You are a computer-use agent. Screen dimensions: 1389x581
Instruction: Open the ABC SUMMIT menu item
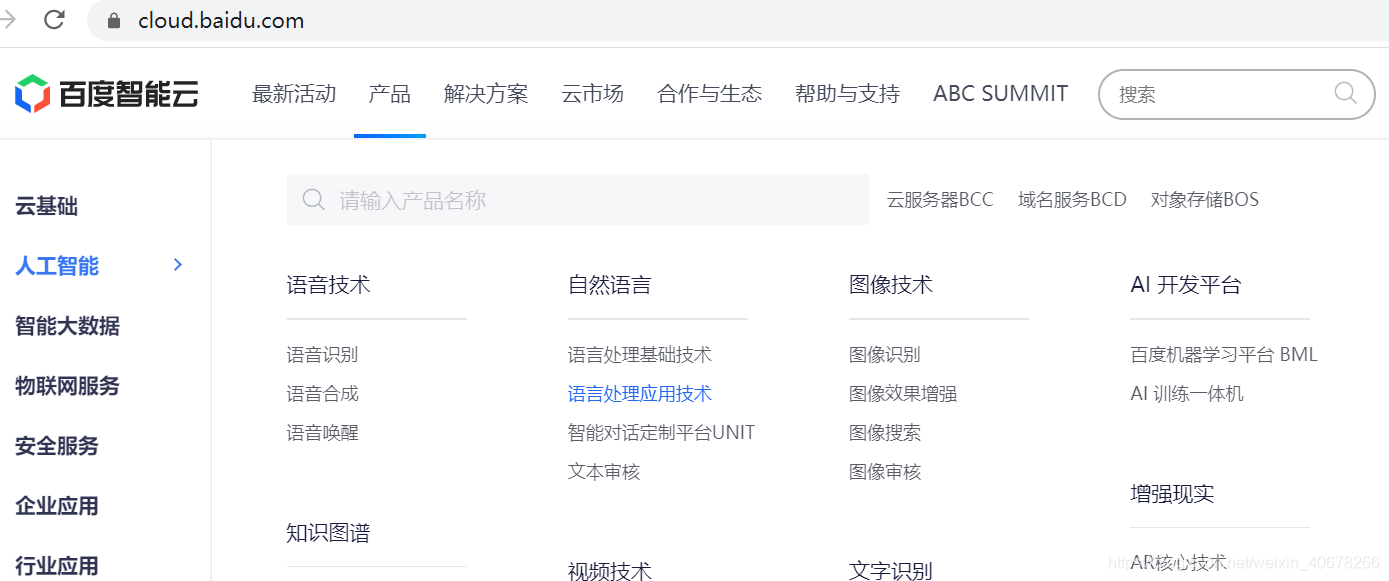click(1000, 94)
